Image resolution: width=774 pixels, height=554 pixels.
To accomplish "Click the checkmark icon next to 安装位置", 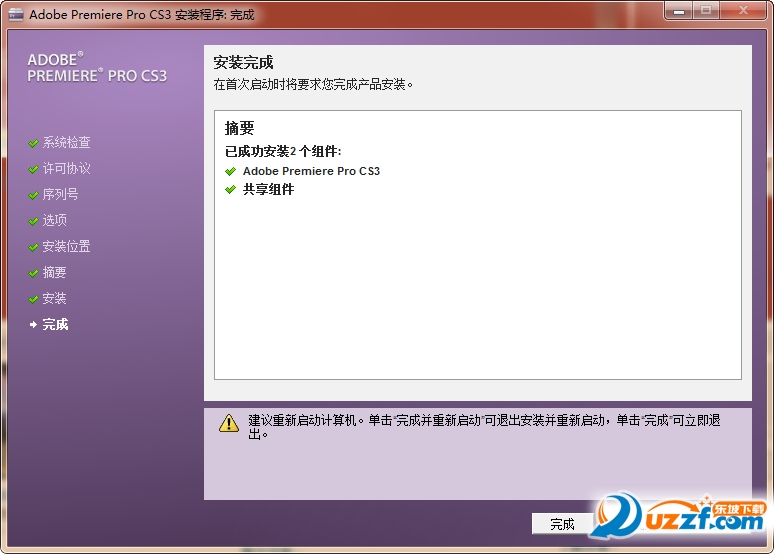I will tap(33, 247).
